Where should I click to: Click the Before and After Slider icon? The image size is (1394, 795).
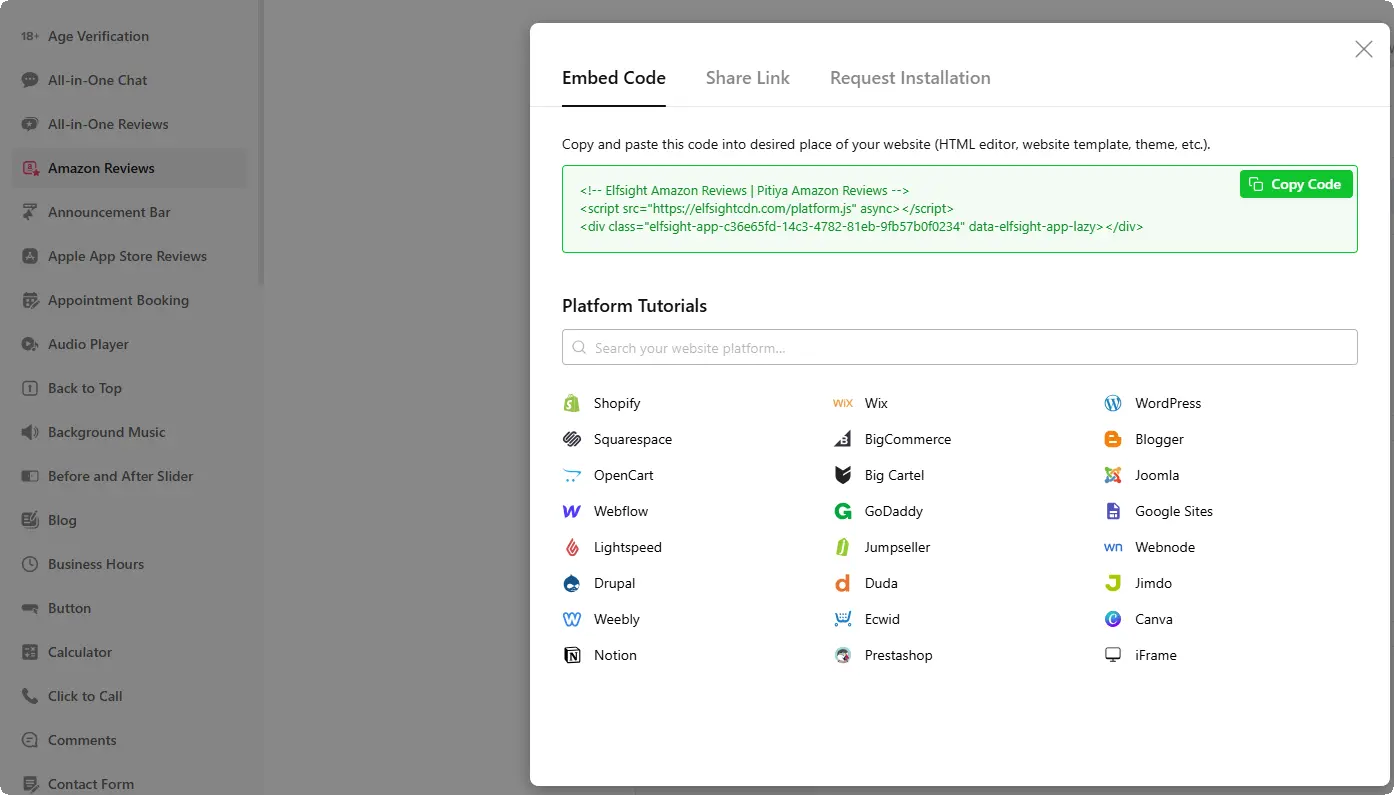[x=30, y=476]
